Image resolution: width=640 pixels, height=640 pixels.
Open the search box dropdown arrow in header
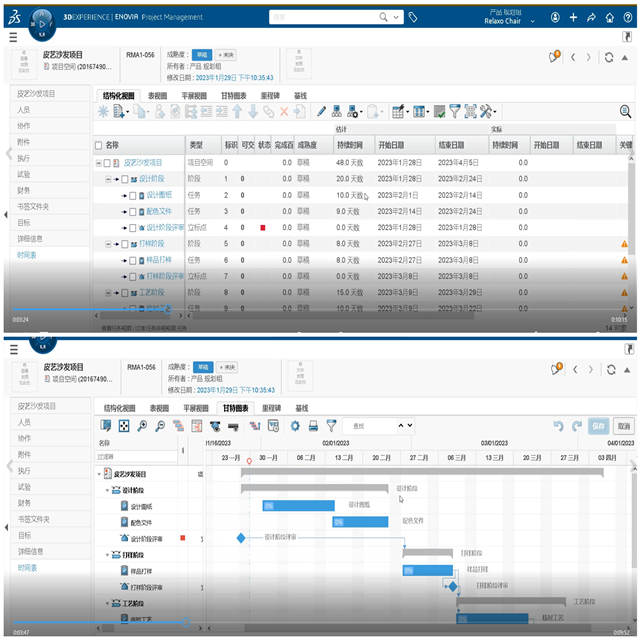(x=396, y=17)
